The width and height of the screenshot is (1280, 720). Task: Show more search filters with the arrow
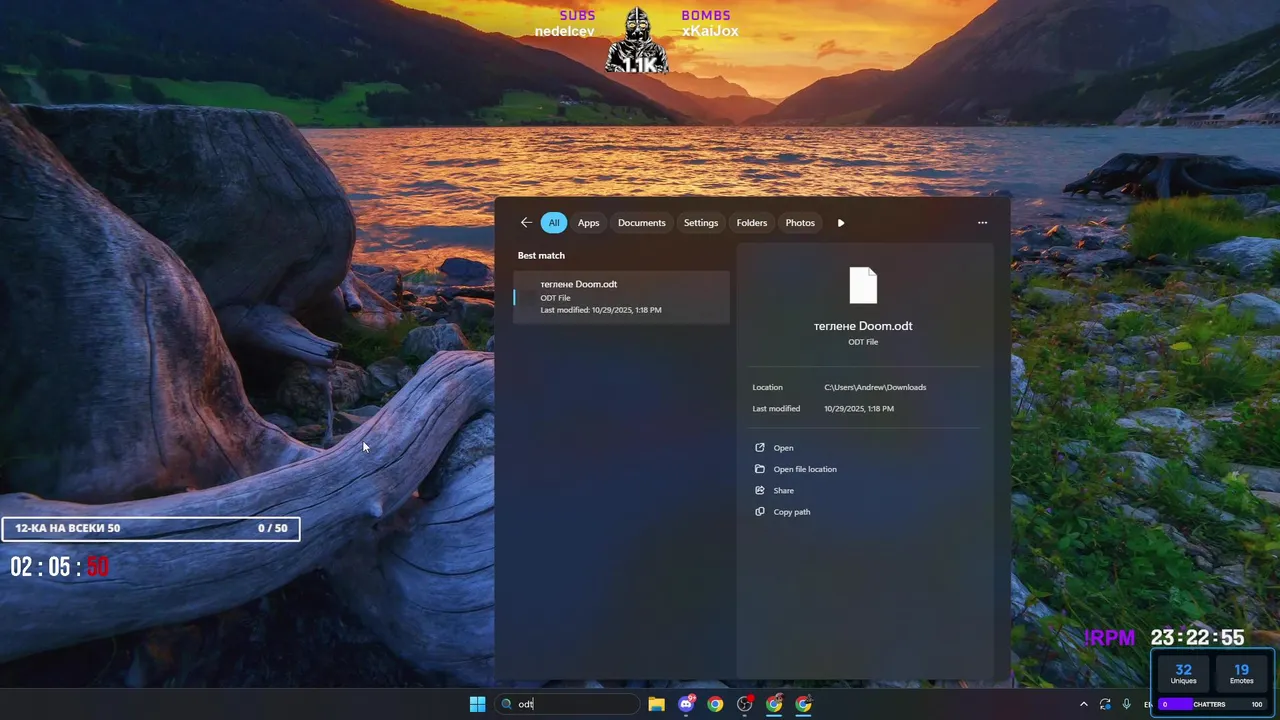click(841, 223)
